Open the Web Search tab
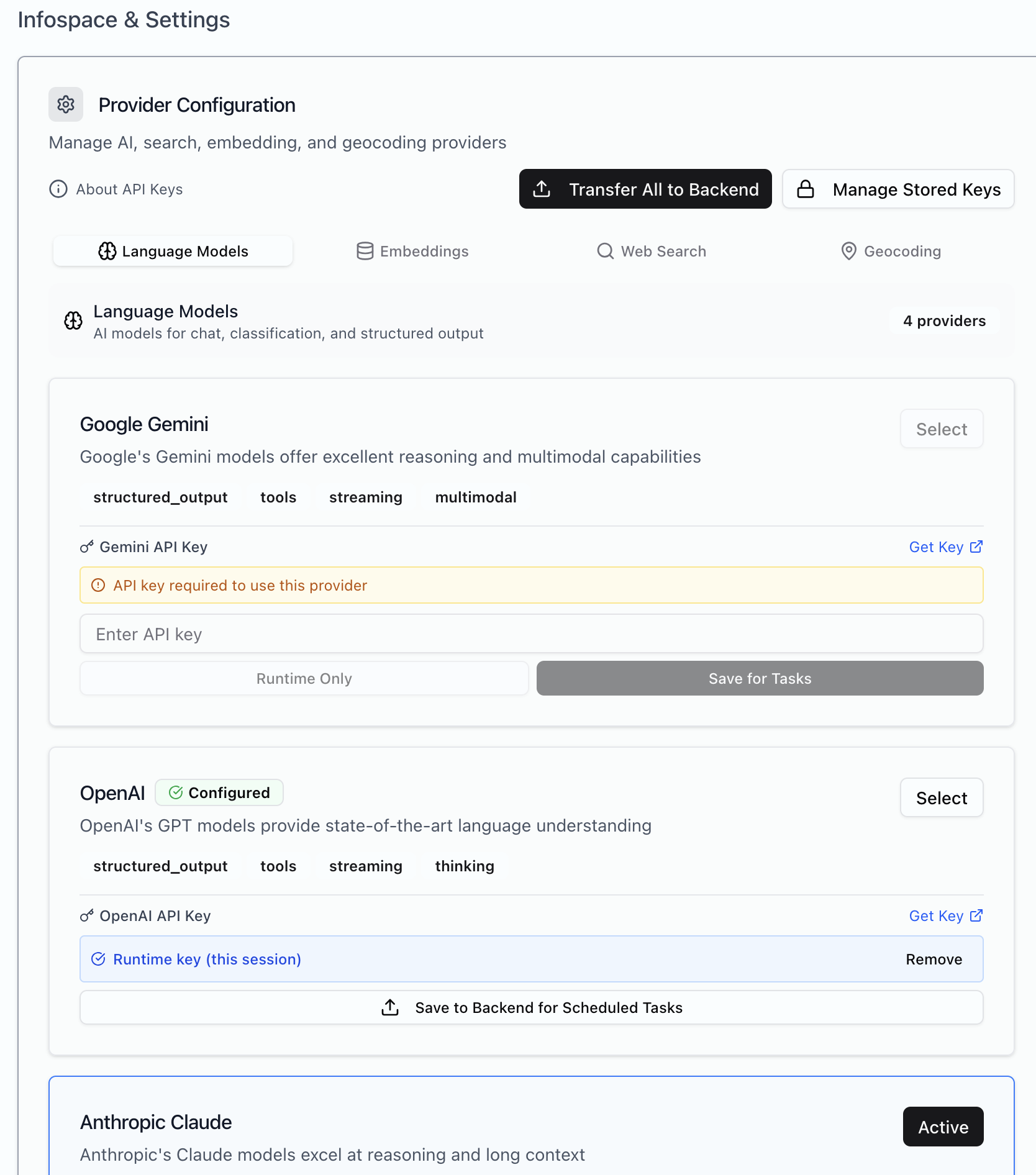Viewport: 1036px width, 1175px height. (x=652, y=251)
